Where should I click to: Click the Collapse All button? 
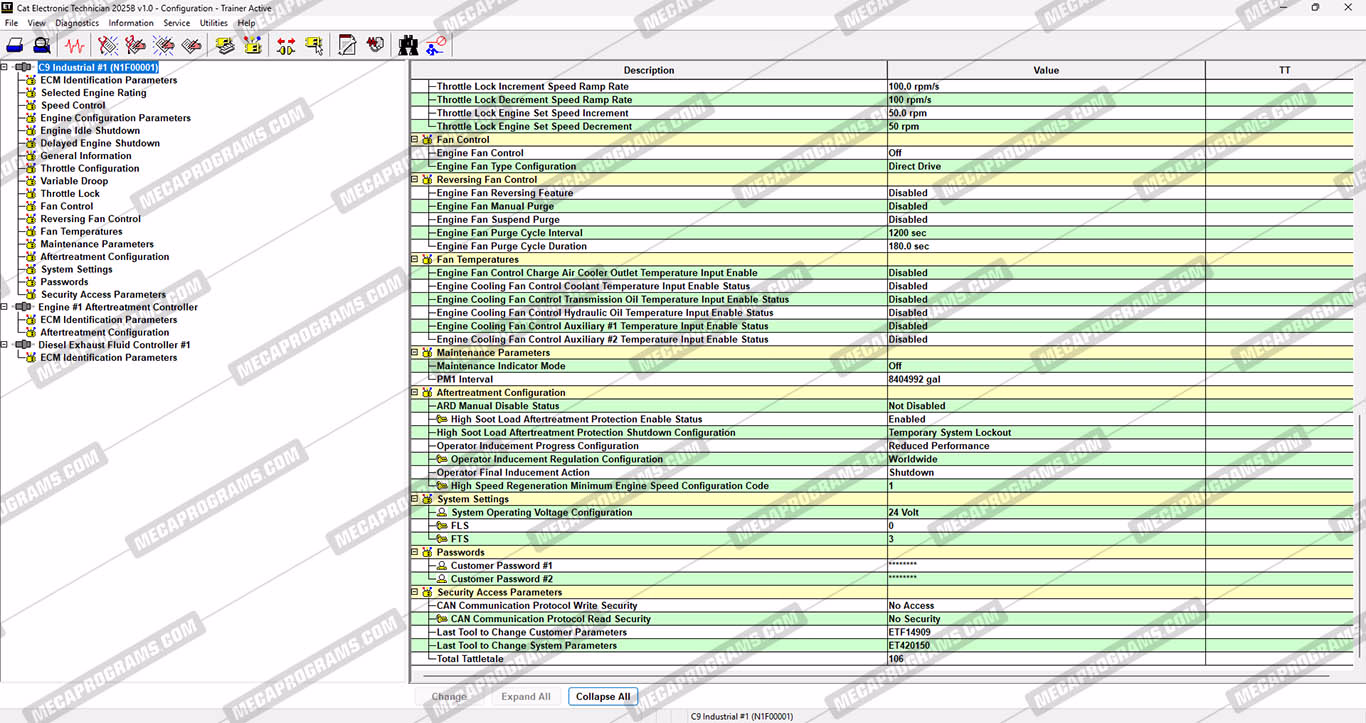(603, 697)
